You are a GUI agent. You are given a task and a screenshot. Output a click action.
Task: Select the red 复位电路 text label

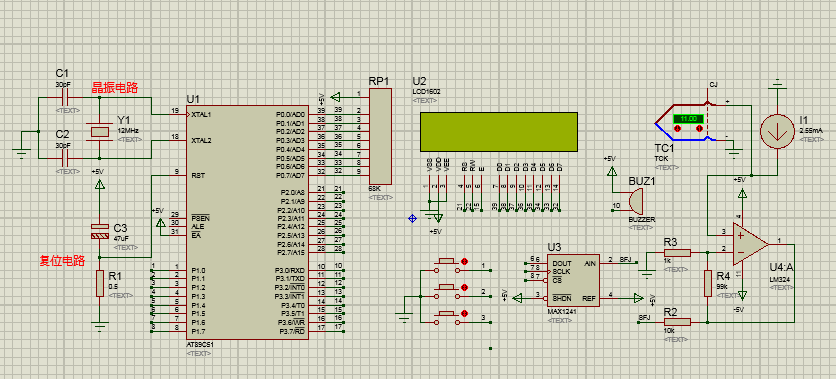coord(62,261)
